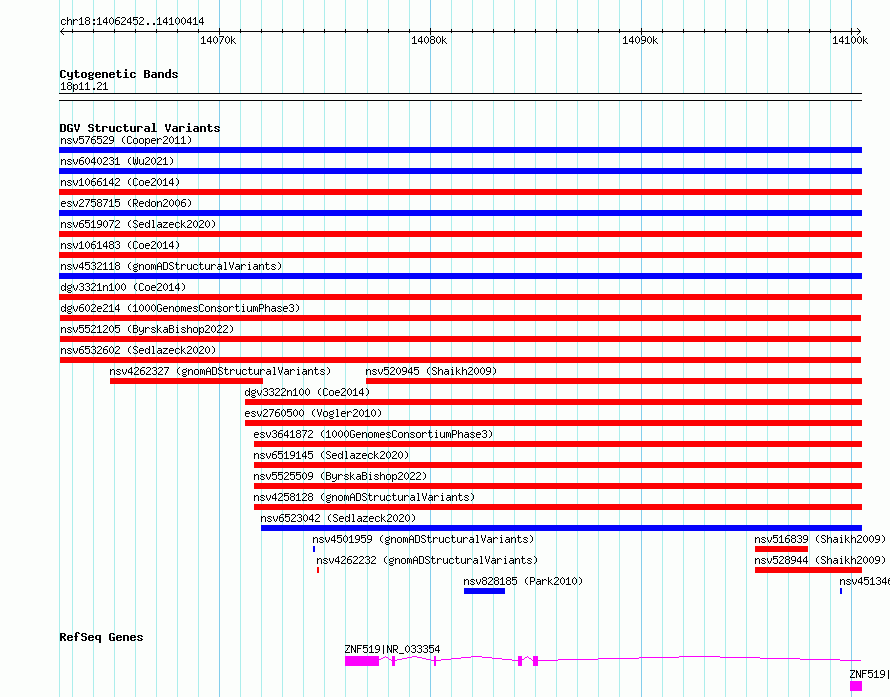The image size is (890, 697).
Task: Click the esv2758715 (Redon2006) label
Action: pyautogui.click(x=126, y=203)
